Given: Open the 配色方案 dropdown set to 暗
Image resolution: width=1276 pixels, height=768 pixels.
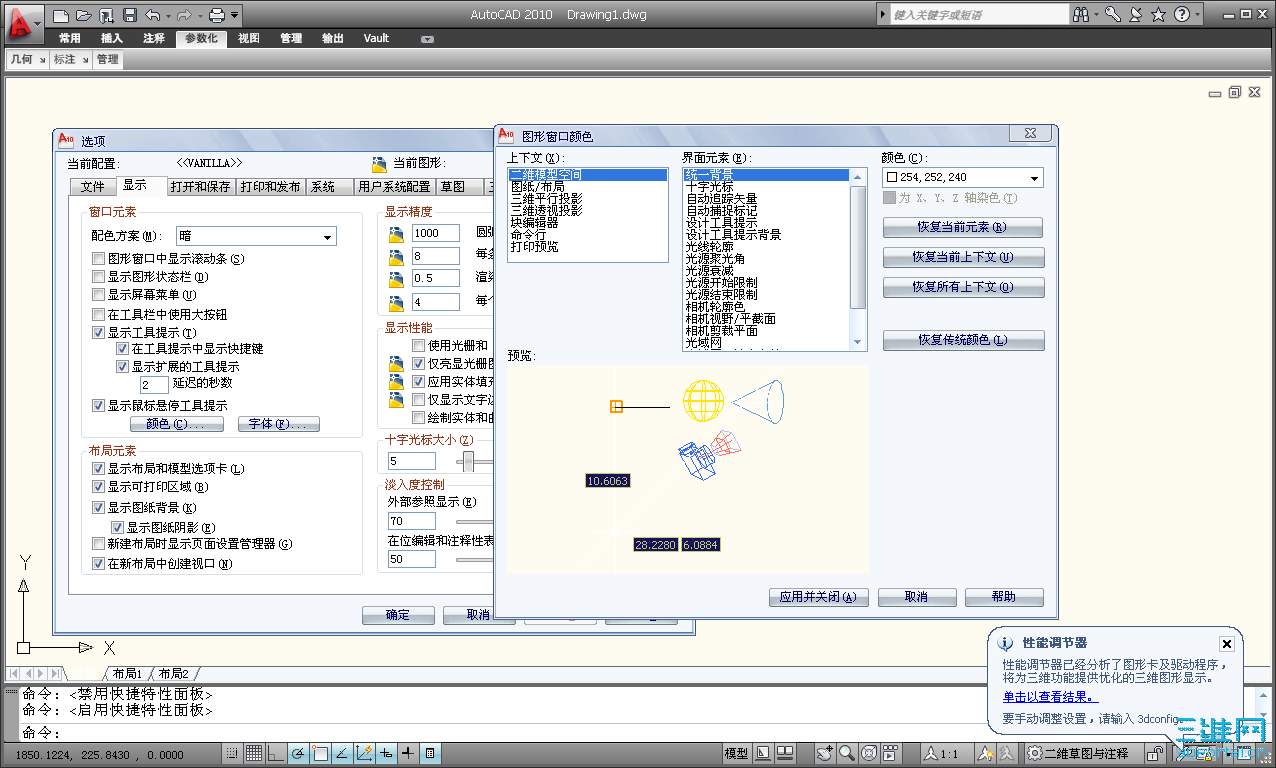Looking at the screenshot, I should [x=329, y=236].
